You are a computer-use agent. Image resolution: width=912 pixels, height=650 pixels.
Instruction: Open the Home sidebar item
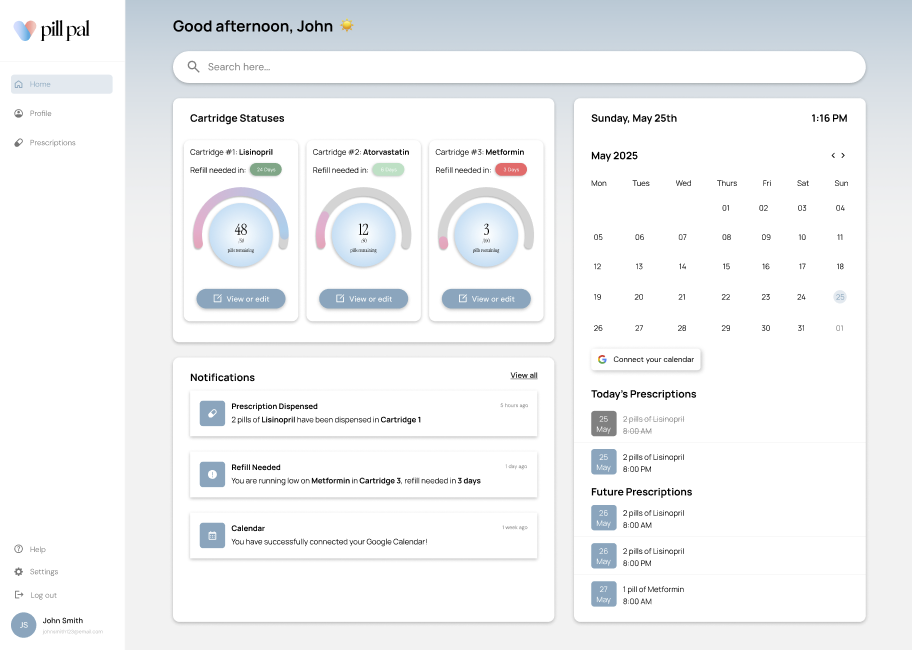point(61,84)
